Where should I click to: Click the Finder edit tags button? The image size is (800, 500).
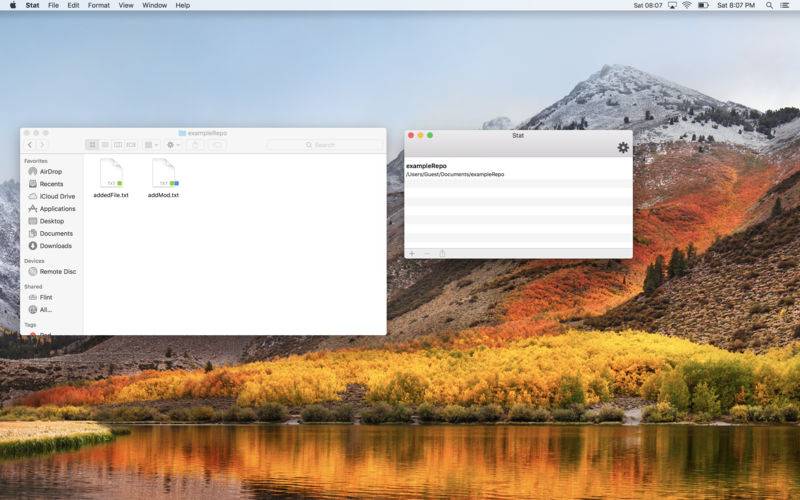pos(216,145)
